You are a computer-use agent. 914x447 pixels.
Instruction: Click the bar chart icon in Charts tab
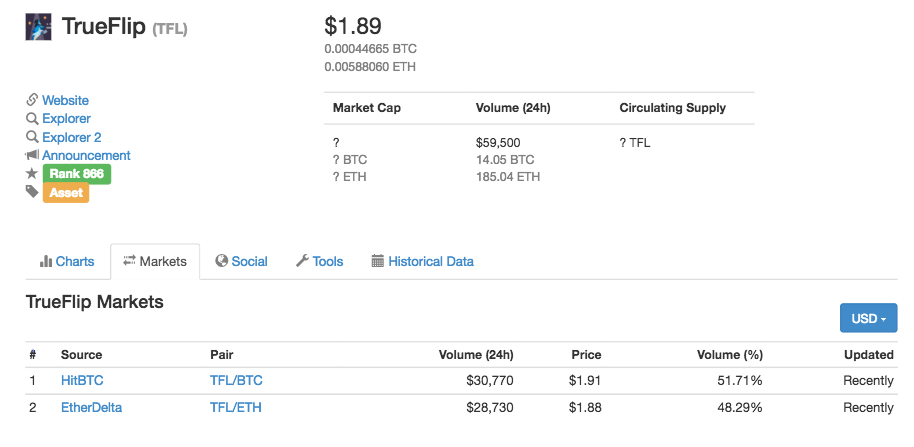[46, 261]
